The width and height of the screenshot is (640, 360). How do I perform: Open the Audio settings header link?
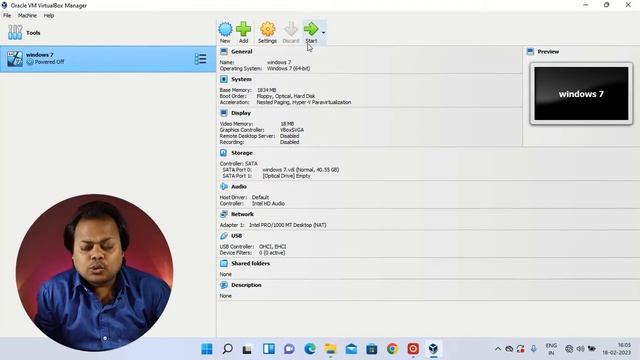(x=239, y=186)
